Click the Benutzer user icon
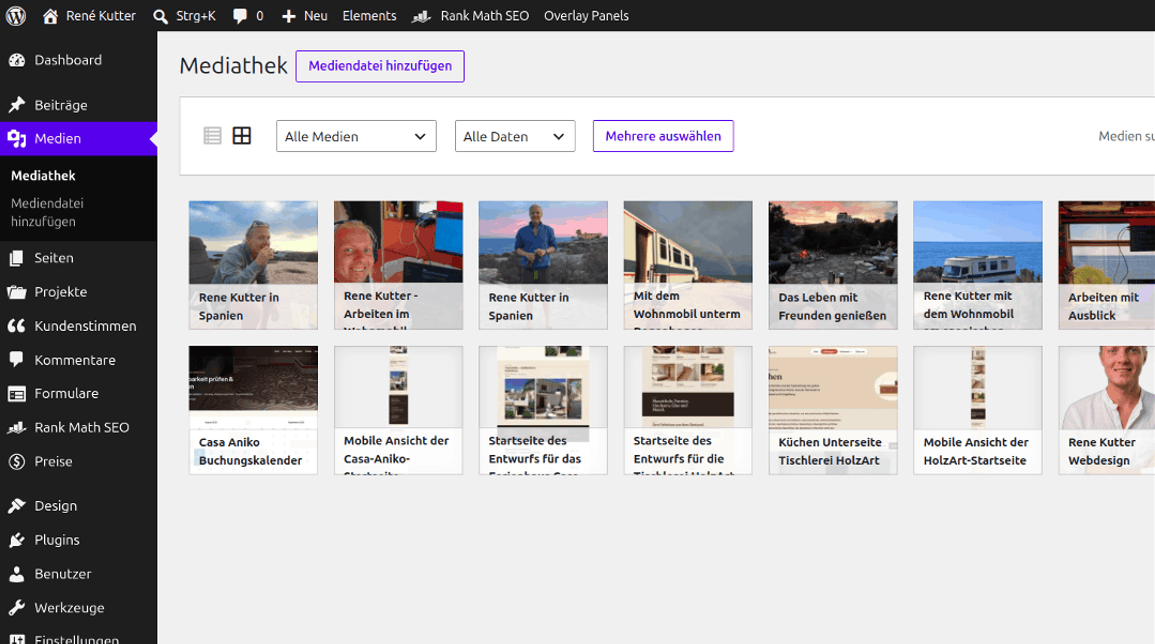This screenshot has height=644, width=1155. click(16, 574)
